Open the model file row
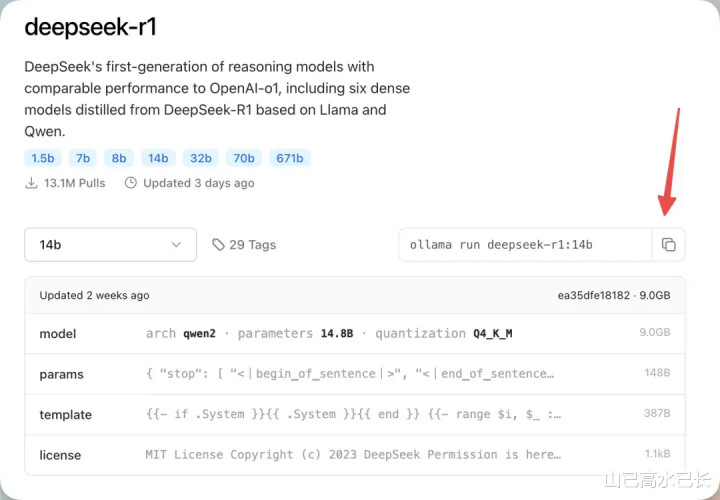This screenshot has width=720, height=500. pos(355,334)
